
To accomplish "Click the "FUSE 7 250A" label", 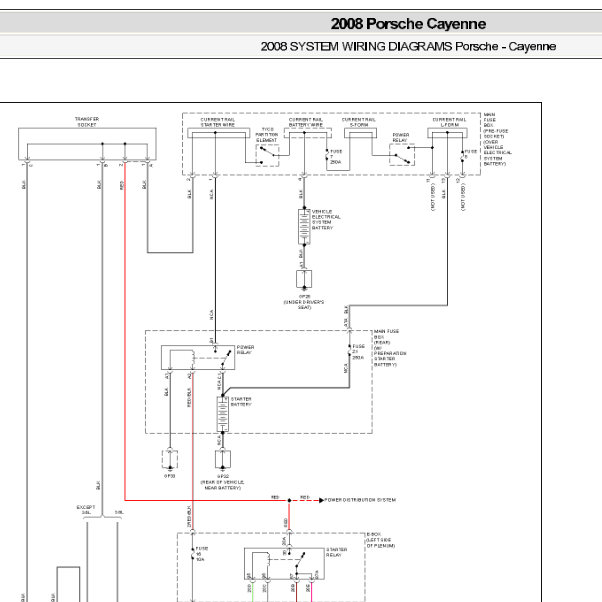I will tap(336, 157).
